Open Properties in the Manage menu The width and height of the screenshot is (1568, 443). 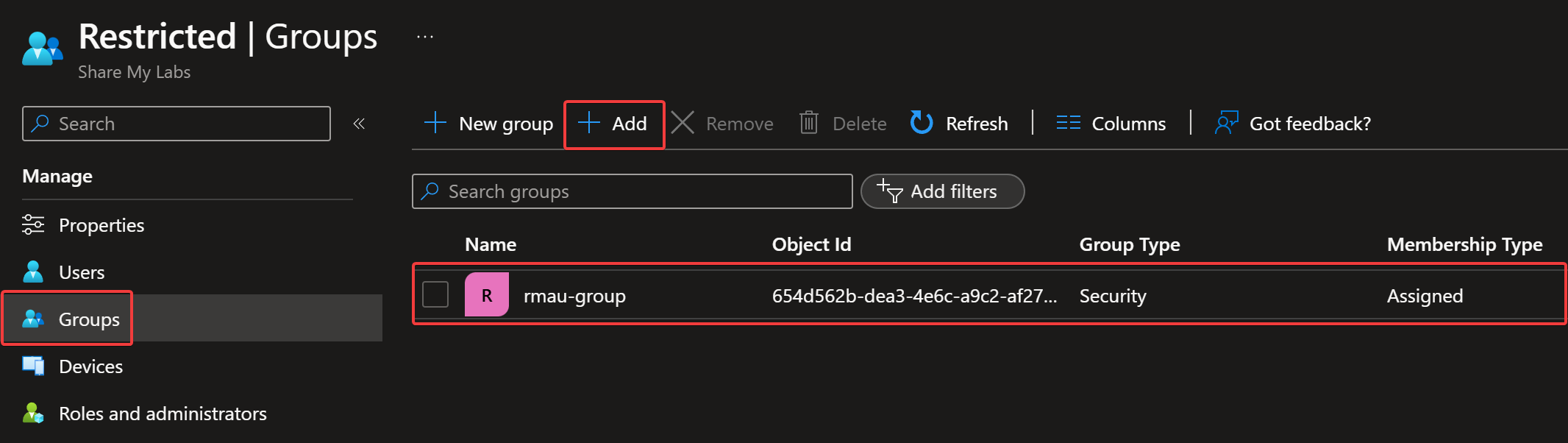101,225
